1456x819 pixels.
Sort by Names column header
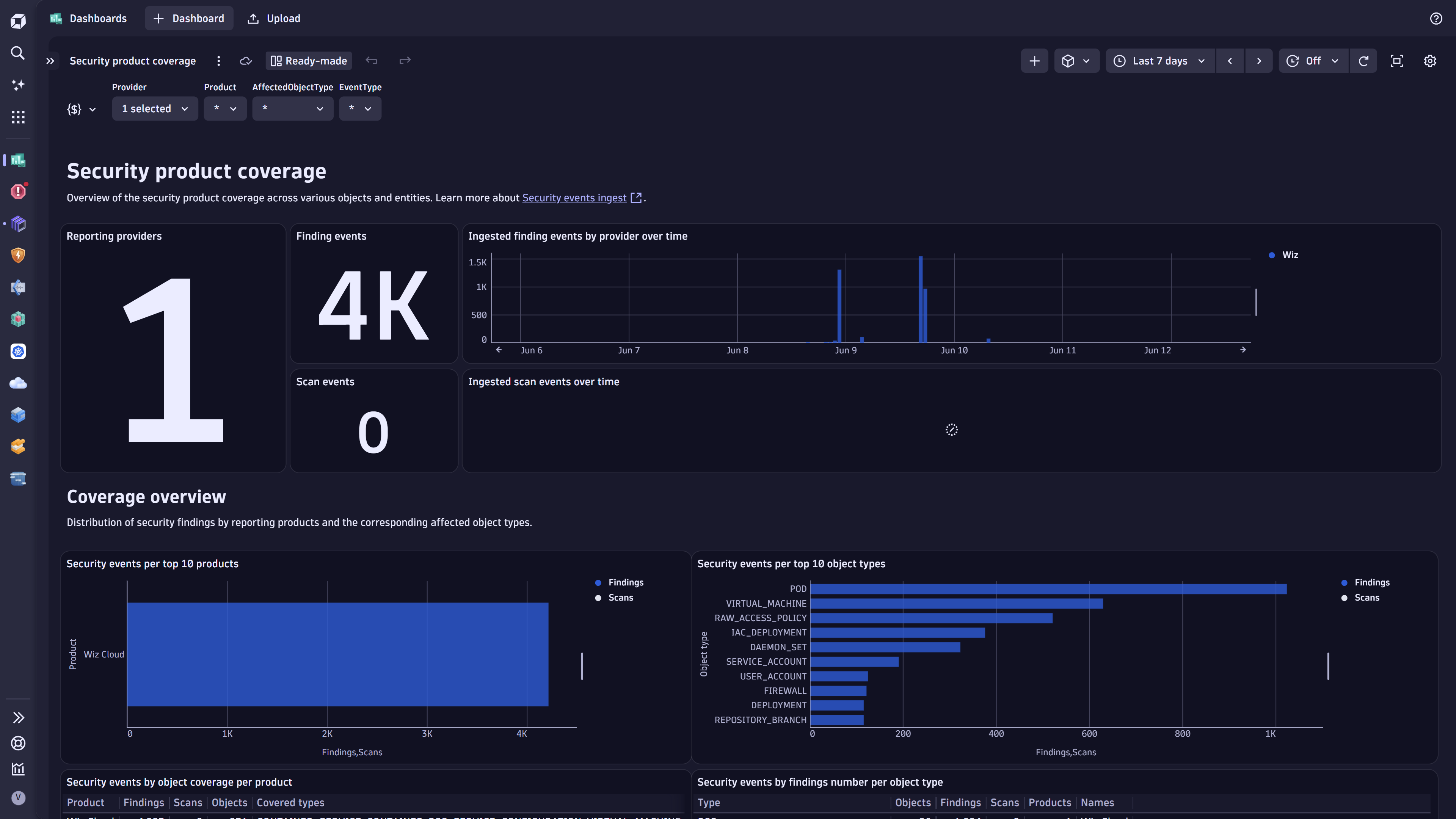[x=1097, y=803]
